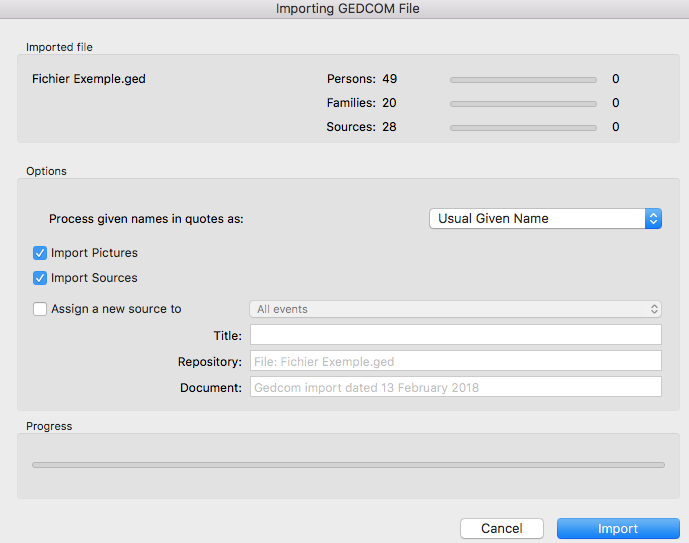Click the Fichier Exemple.ged file name
Screen dimensions: 689x543
89,79
